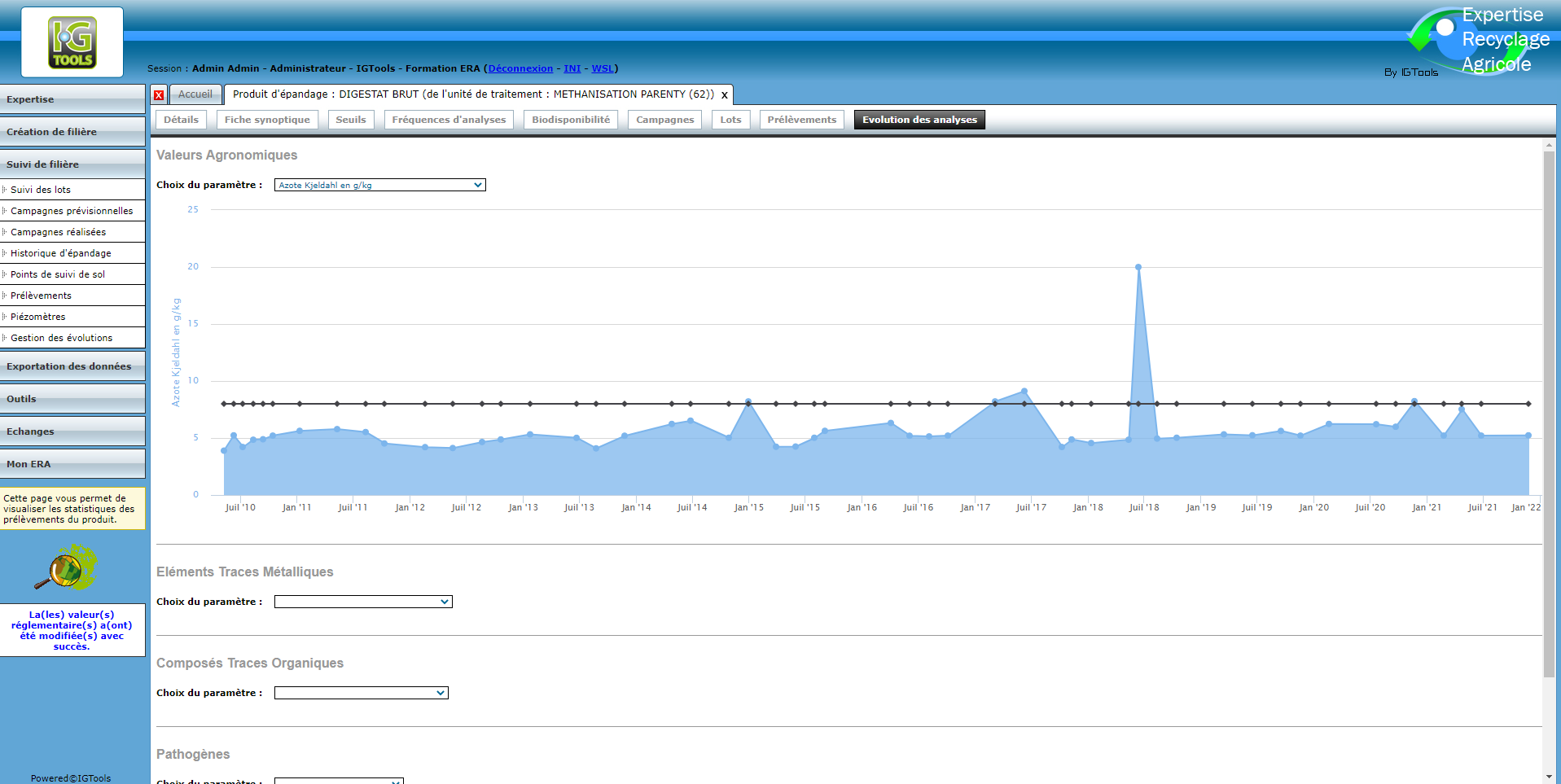Image resolution: width=1561 pixels, height=784 pixels.
Task: Click the scrollbar up arrow
Action: [1549, 146]
